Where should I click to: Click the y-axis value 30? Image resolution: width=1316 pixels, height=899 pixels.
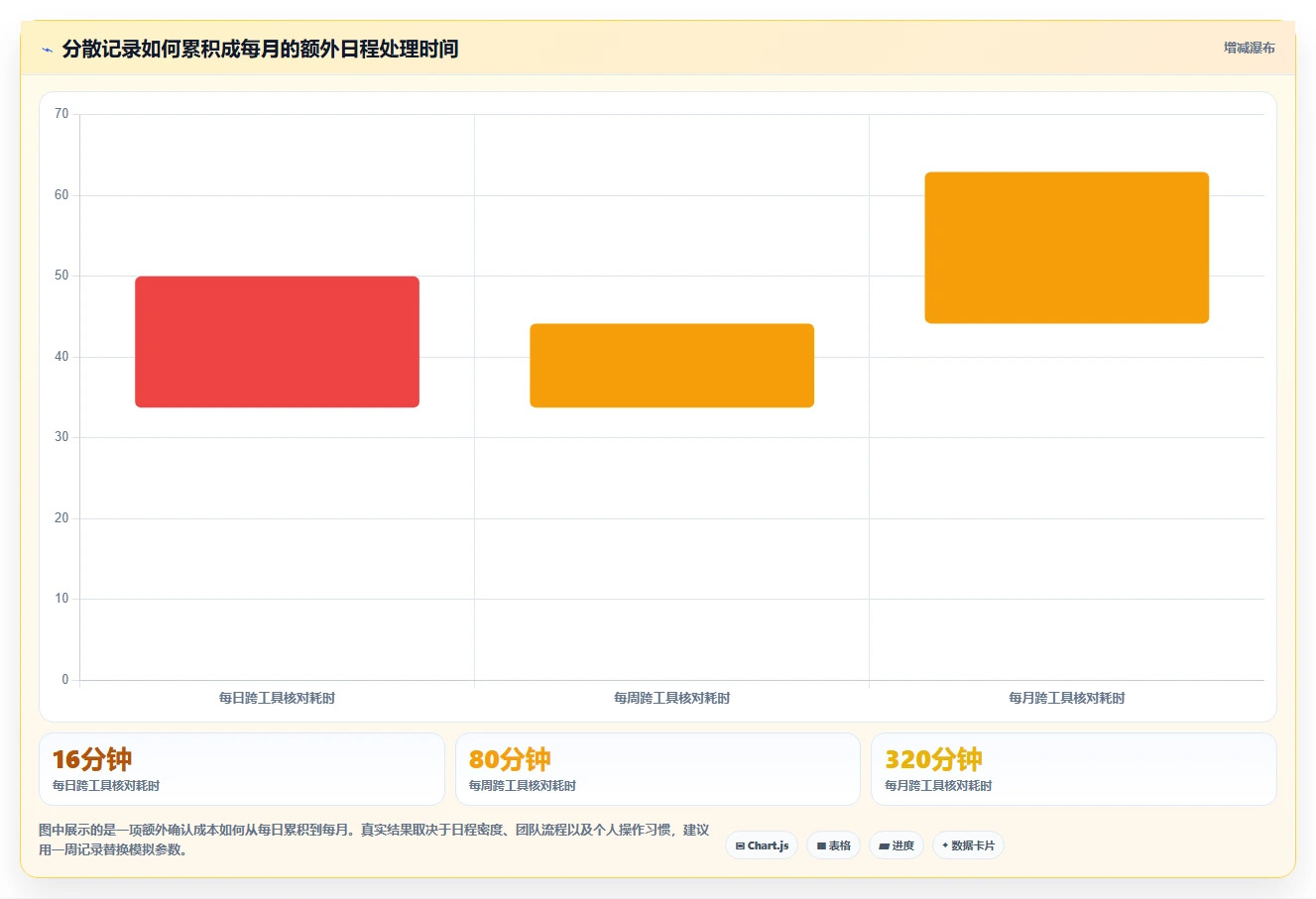tap(61, 437)
